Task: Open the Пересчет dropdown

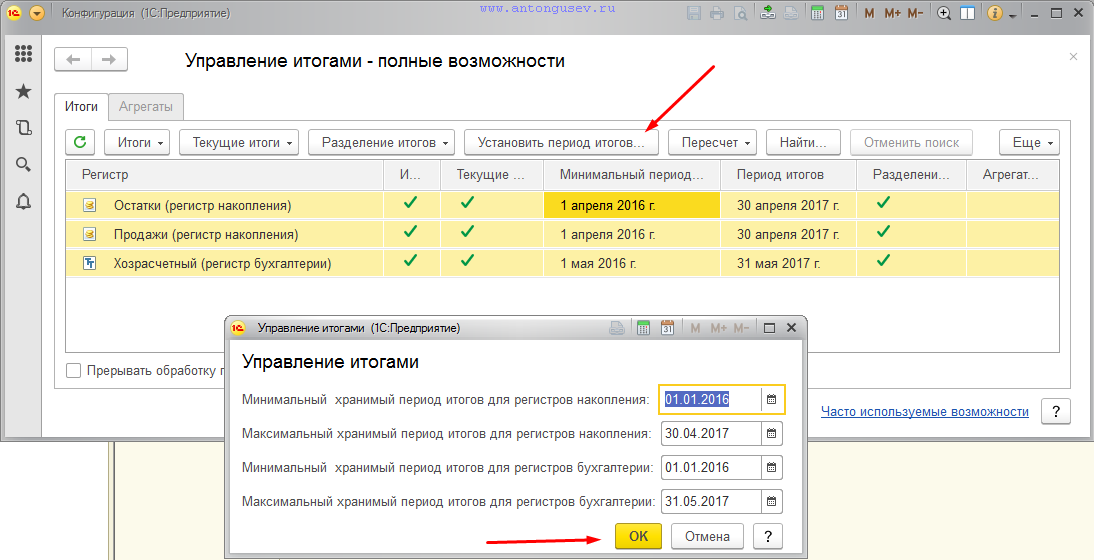Action: 713,142
